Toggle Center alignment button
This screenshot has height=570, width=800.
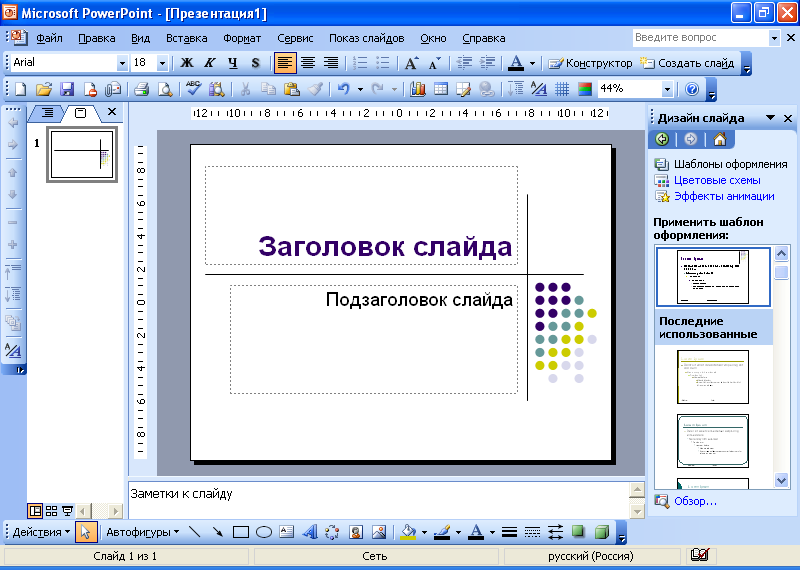coord(308,63)
